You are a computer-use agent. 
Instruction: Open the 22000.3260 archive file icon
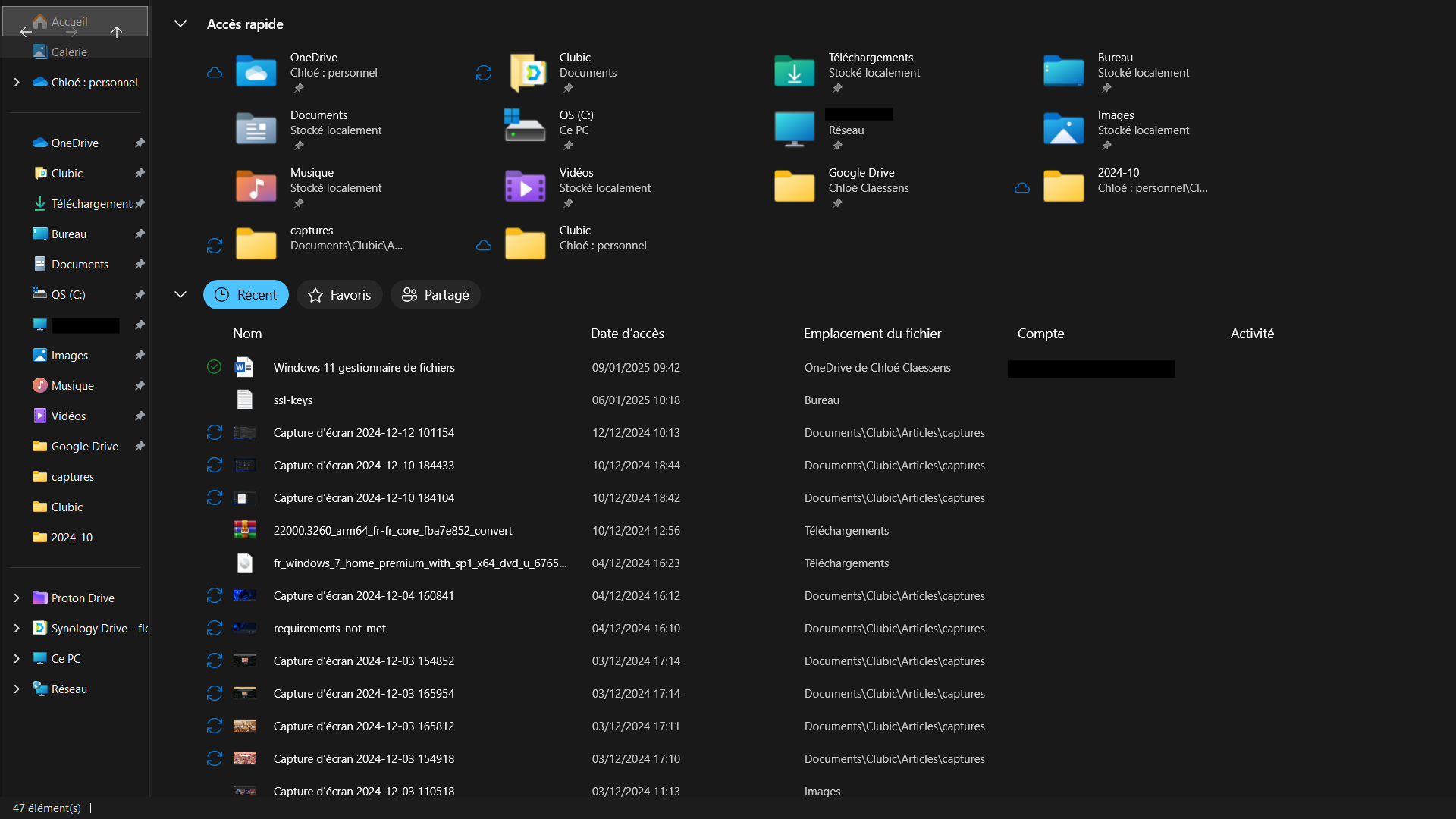pyautogui.click(x=244, y=530)
